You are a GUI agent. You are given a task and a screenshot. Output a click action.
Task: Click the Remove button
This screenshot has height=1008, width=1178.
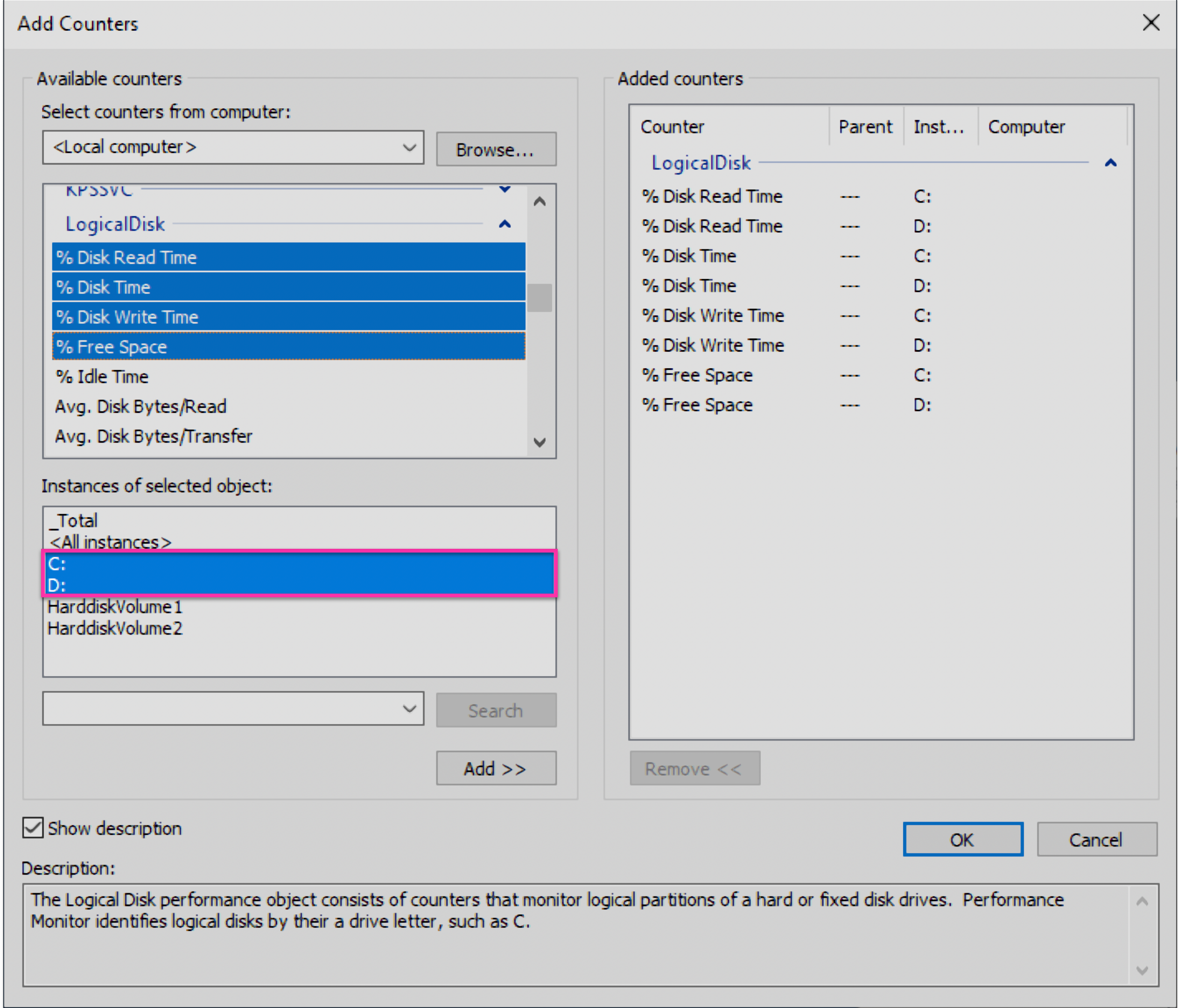[694, 768]
